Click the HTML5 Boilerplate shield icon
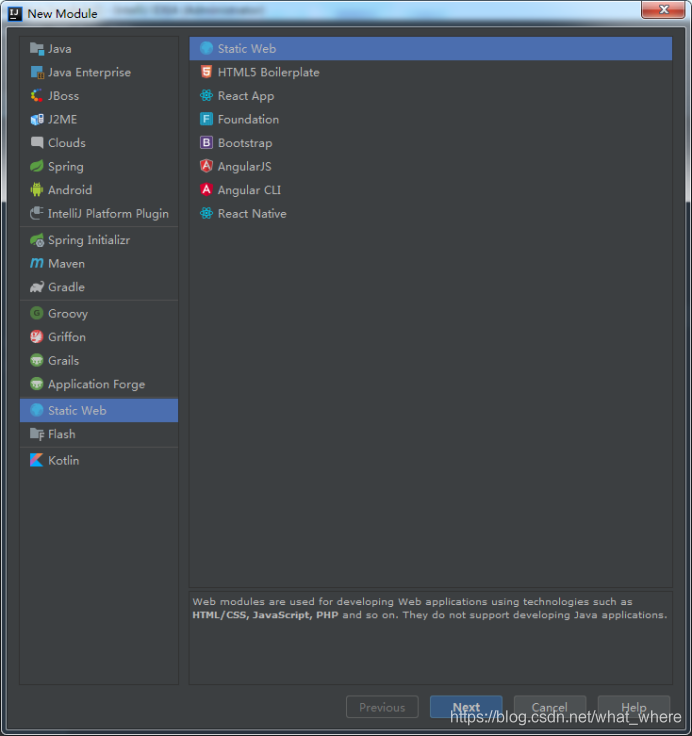Screen dimensions: 692x736 click(x=206, y=72)
